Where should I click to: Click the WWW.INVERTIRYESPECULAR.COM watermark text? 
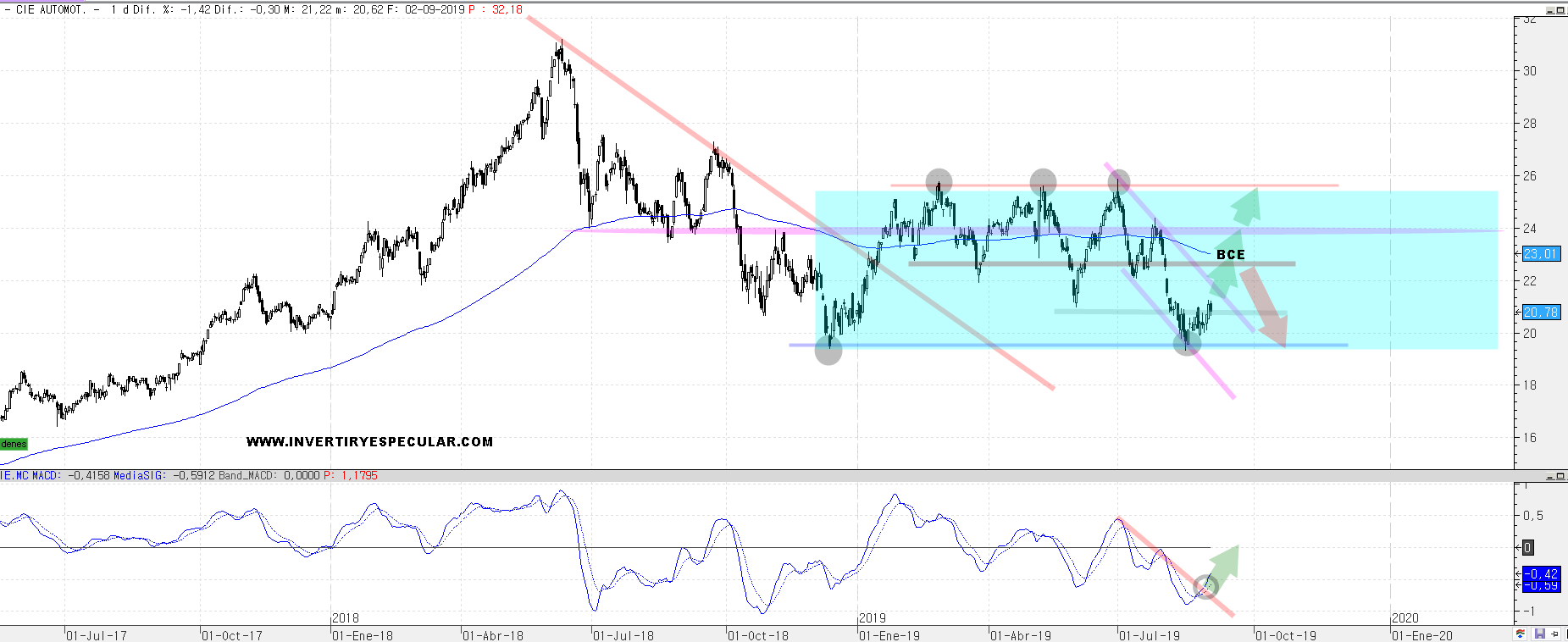(369, 441)
